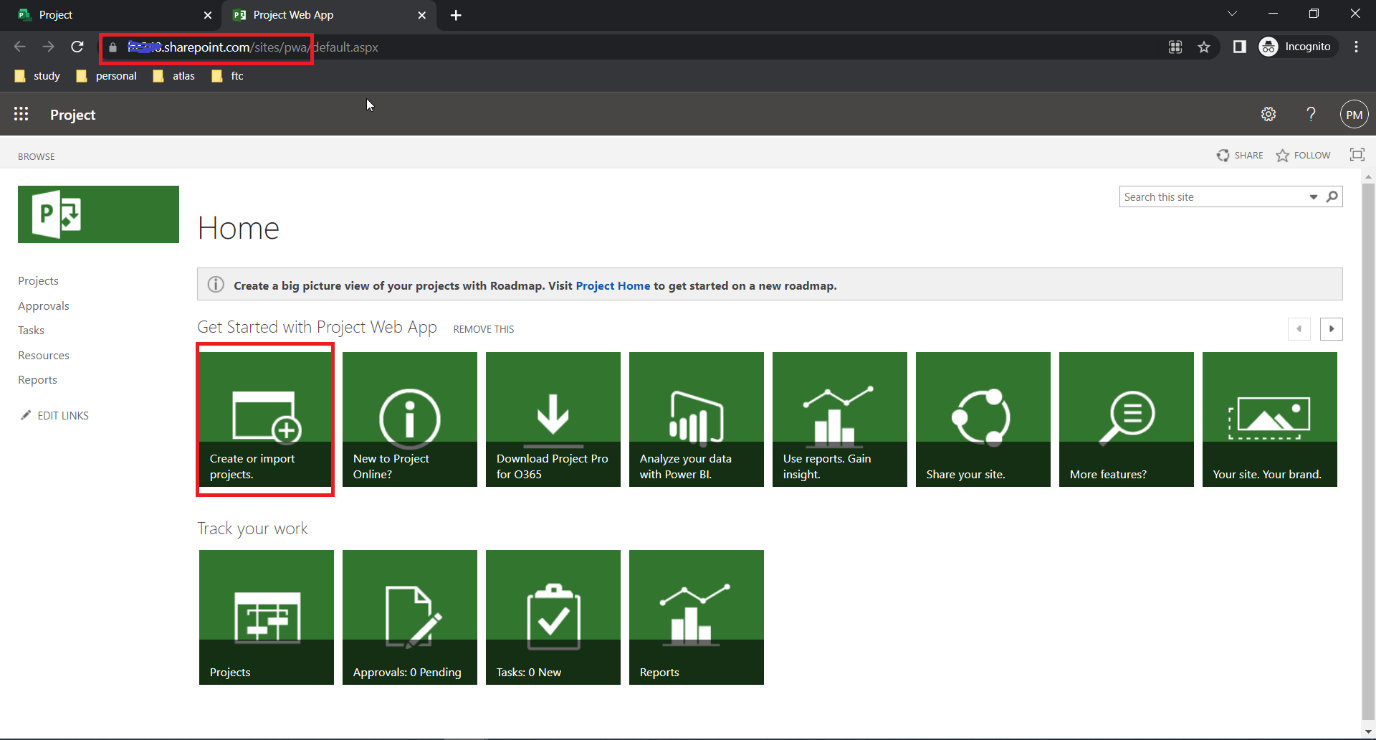Open More features tile
The height and width of the screenshot is (740, 1376).
(x=1126, y=419)
